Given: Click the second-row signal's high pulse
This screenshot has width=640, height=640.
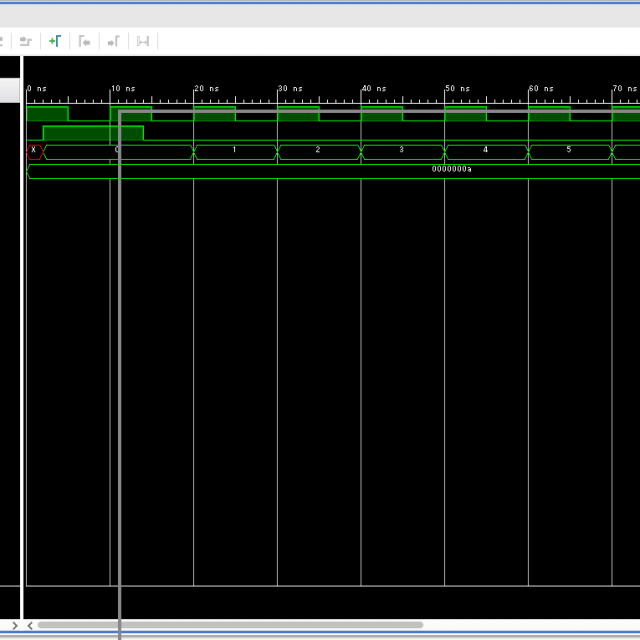Looking at the screenshot, I should [x=93, y=133].
